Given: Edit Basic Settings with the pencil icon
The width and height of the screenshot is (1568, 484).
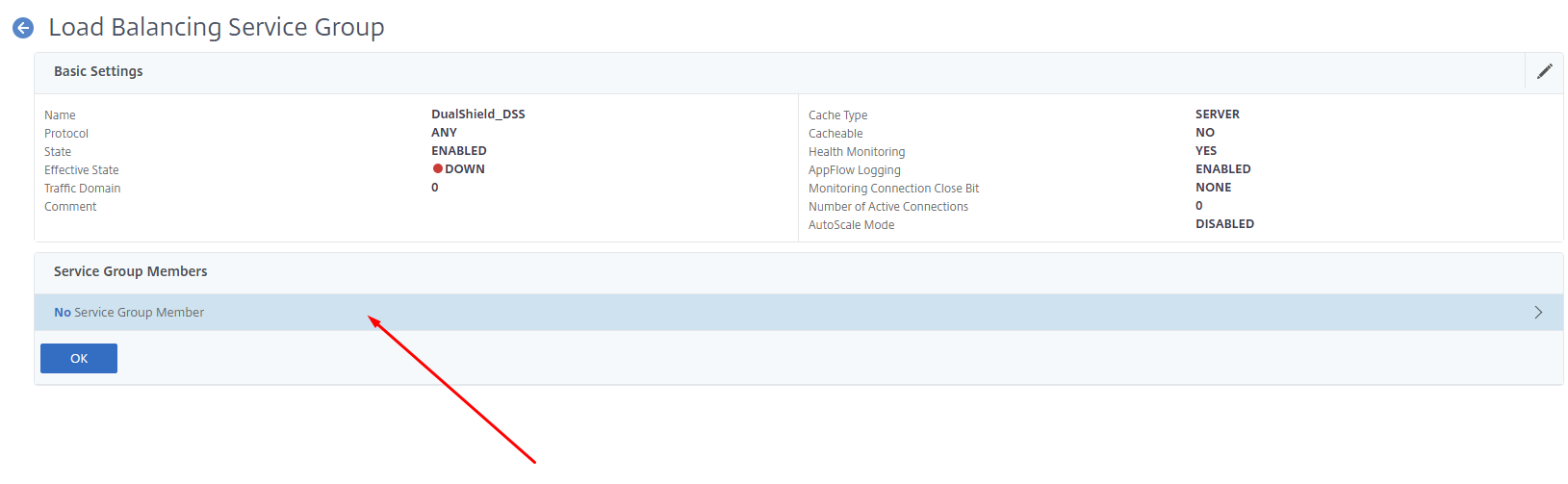Looking at the screenshot, I should (1544, 71).
